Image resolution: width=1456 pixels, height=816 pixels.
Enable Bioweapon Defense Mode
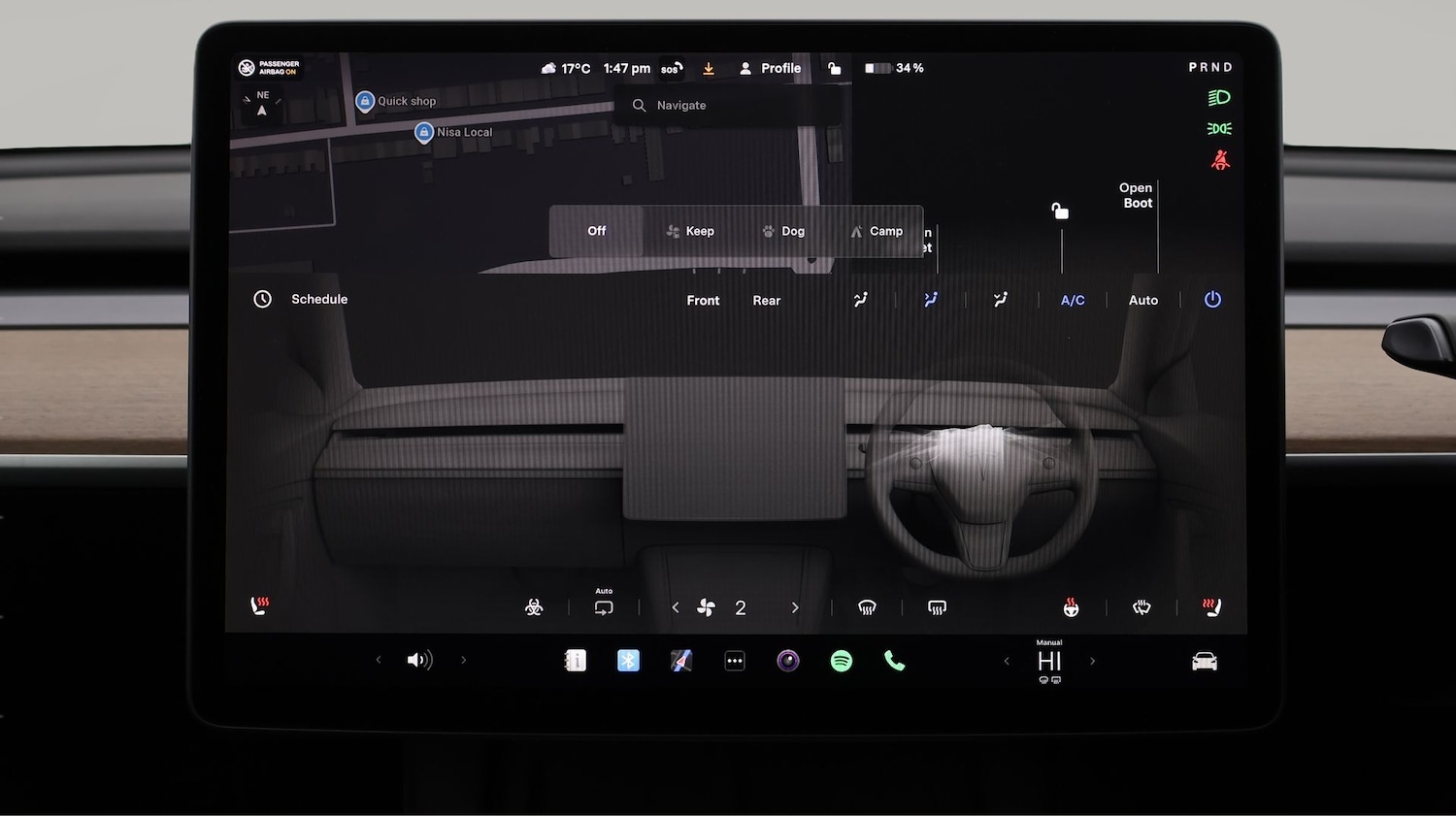pos(535,607)
